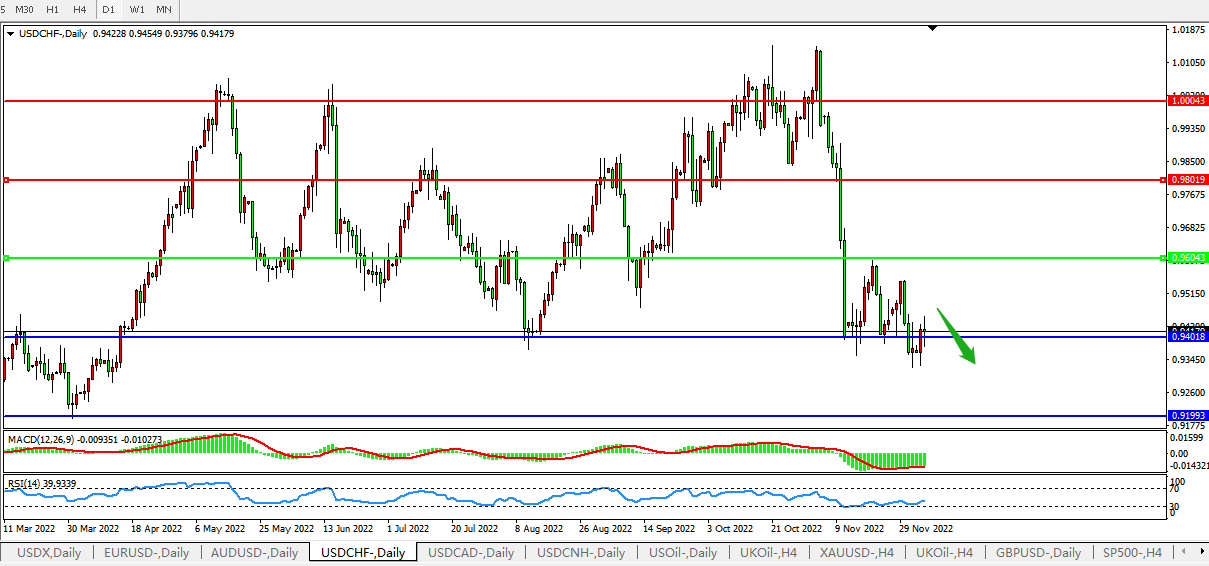
Task: Toggle the D1 timeframe button
Action: (x=109, y=9)
